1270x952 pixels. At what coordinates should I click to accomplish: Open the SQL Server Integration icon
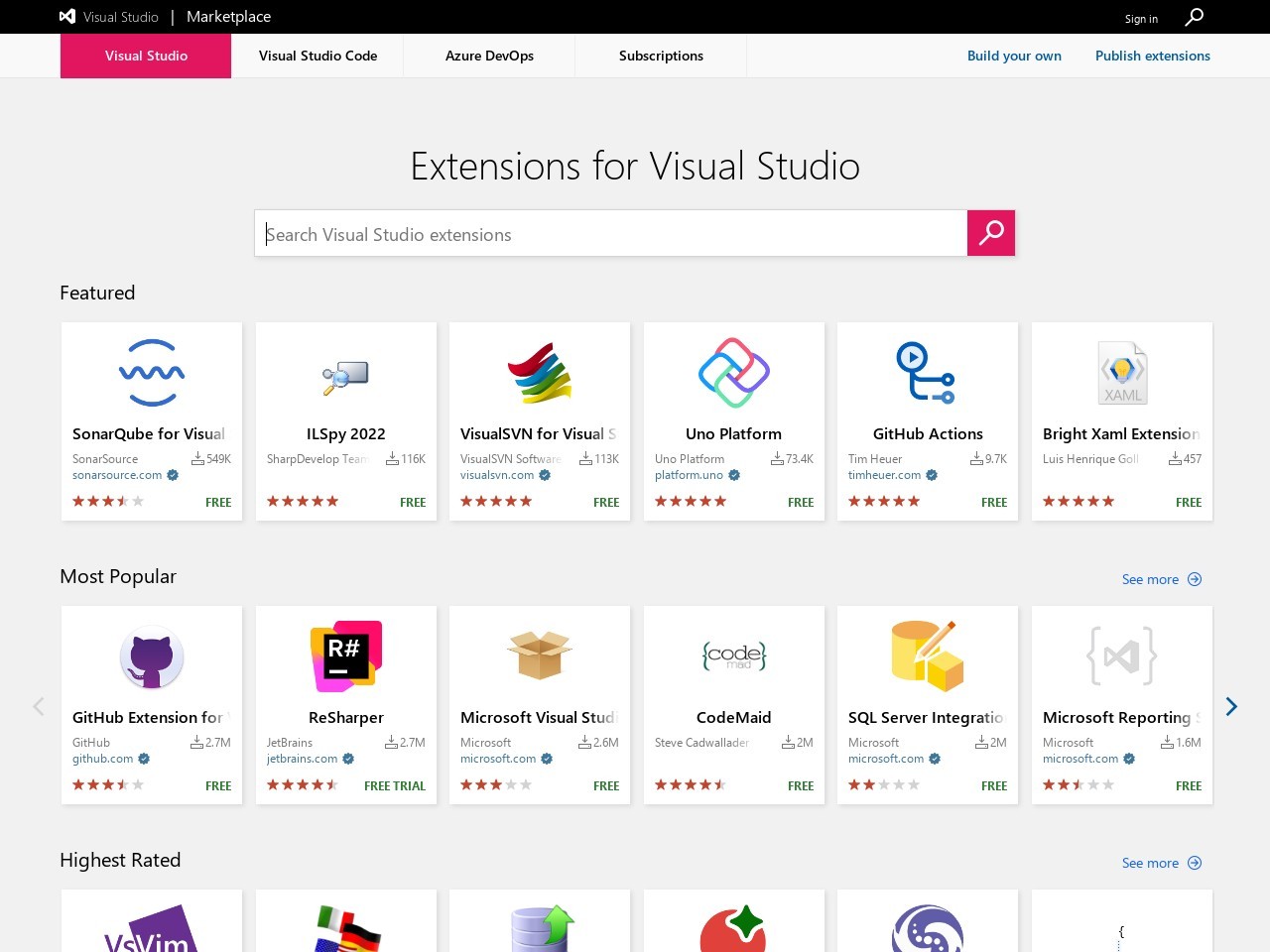pyautogui.click(x=928, y=655)
